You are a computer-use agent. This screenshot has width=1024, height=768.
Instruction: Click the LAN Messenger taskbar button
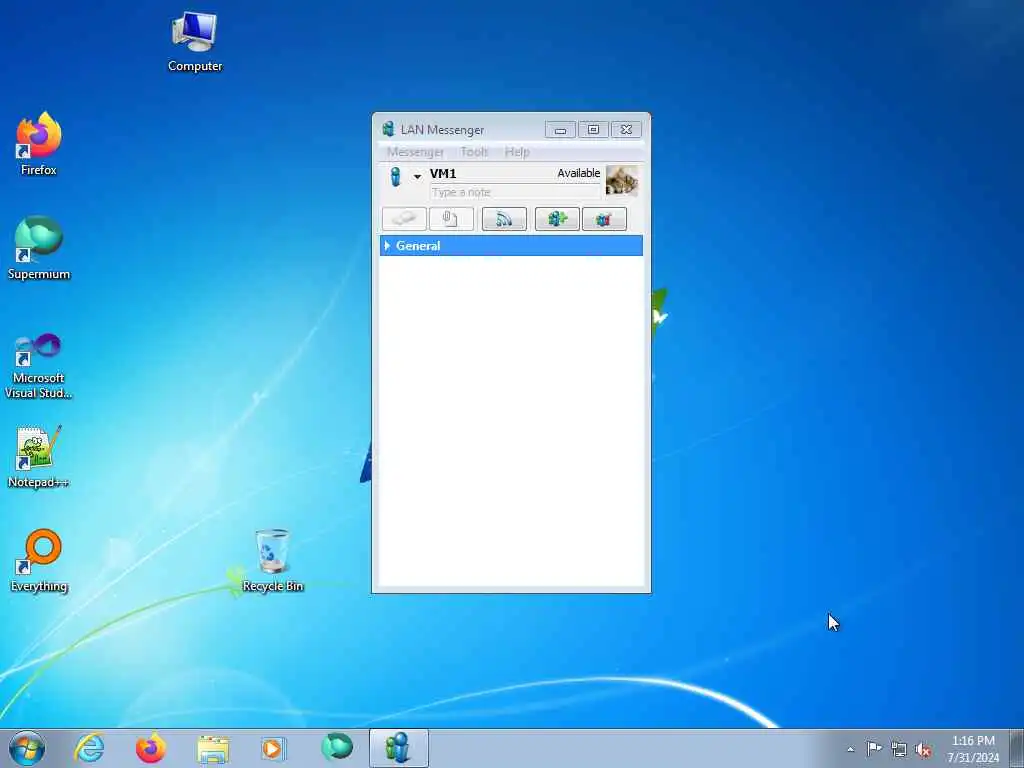pyautogui.click(x=399, y=748)
